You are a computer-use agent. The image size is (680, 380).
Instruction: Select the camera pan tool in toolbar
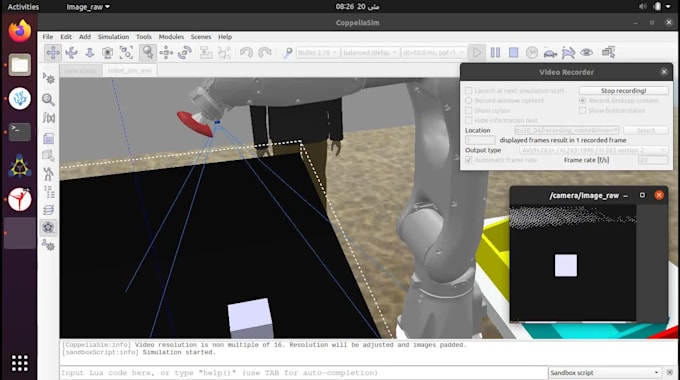[53, 52]
